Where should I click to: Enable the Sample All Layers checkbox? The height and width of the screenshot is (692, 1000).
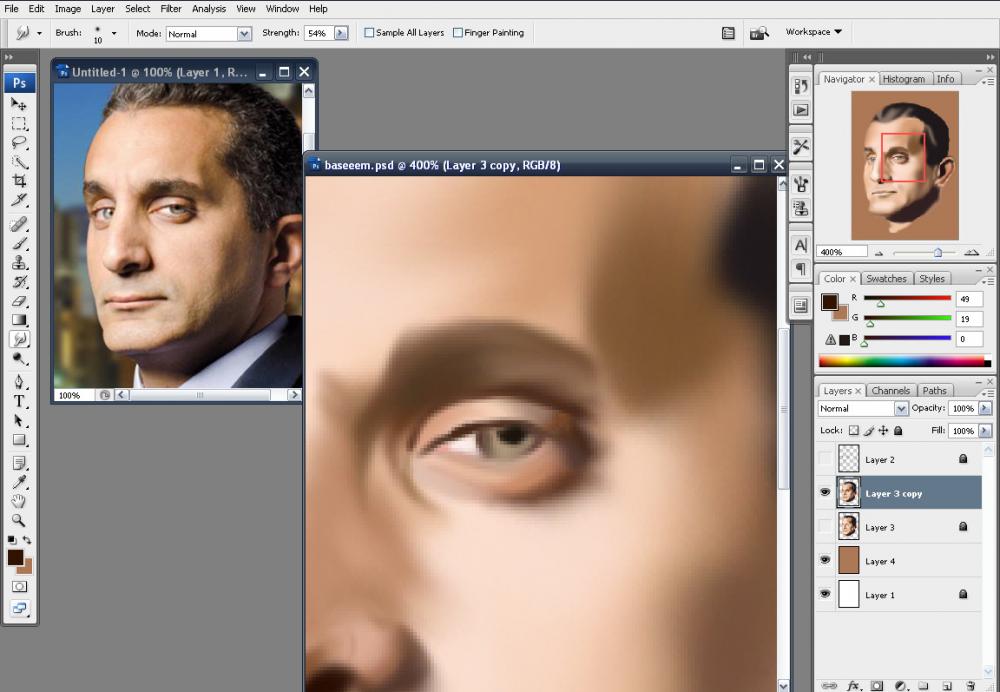(370, 33)
